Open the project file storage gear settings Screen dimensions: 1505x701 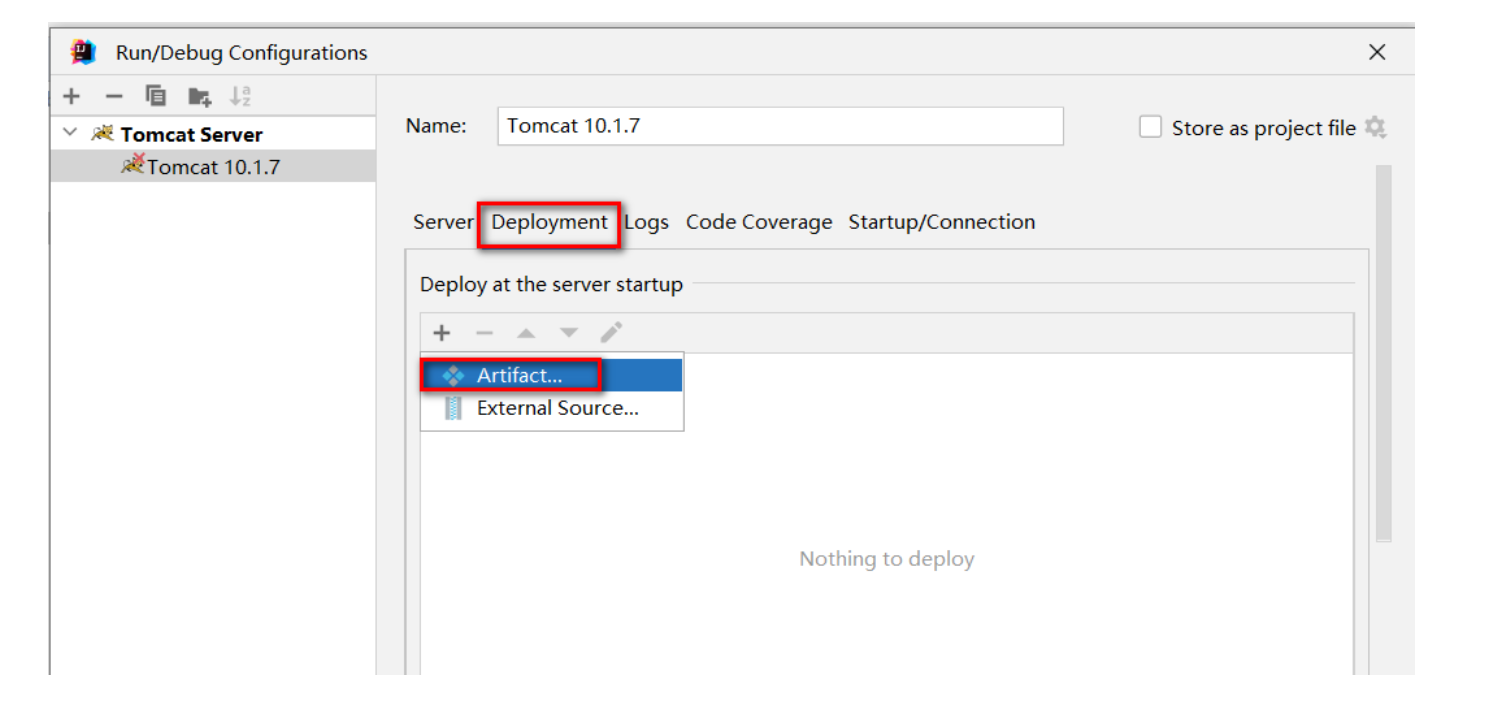pos(1376,127)
